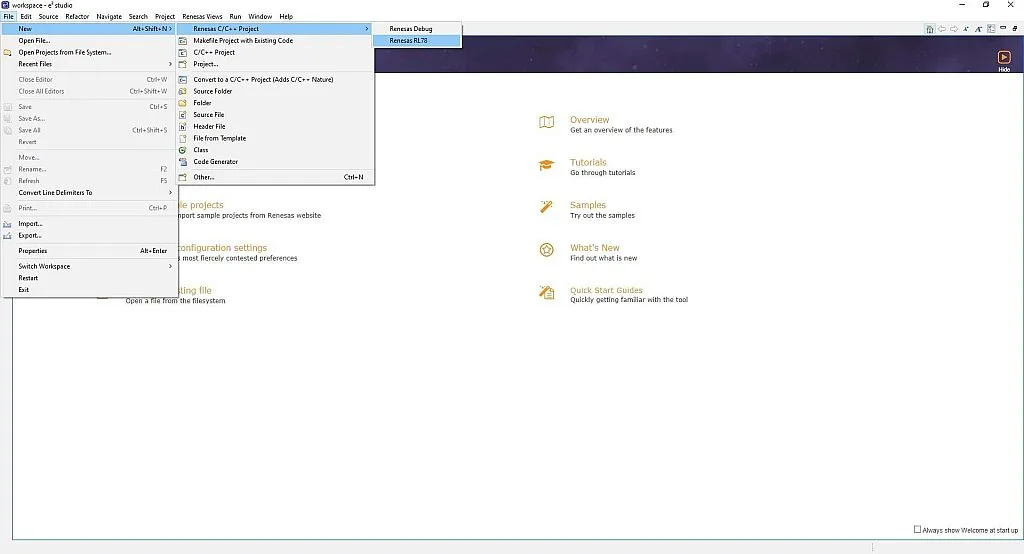
Task: Expand Convert Line Delimiters To submenu
Action: tap(90, 192)
